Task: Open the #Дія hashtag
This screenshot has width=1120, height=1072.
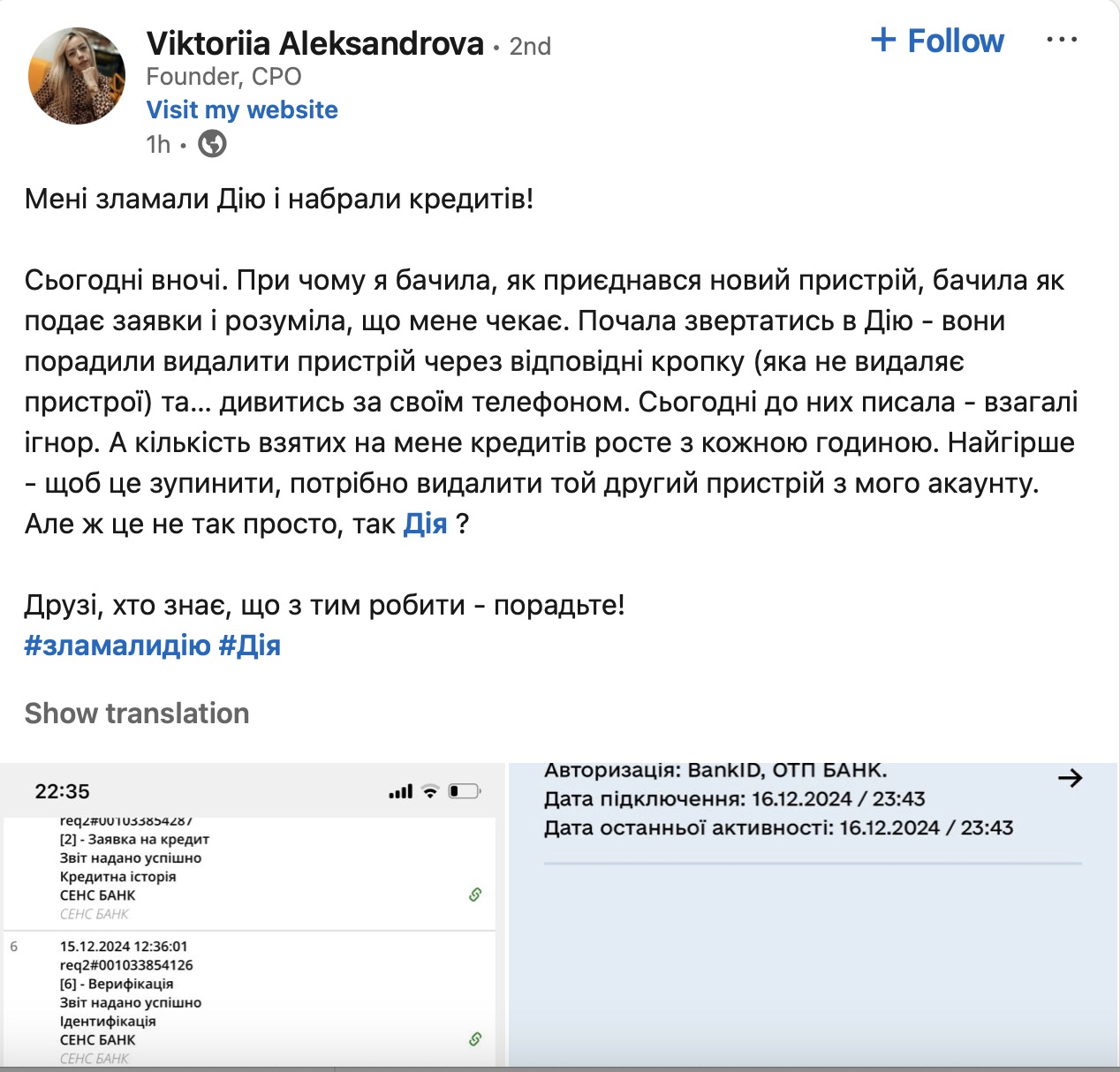Action: tap(249, 645)
